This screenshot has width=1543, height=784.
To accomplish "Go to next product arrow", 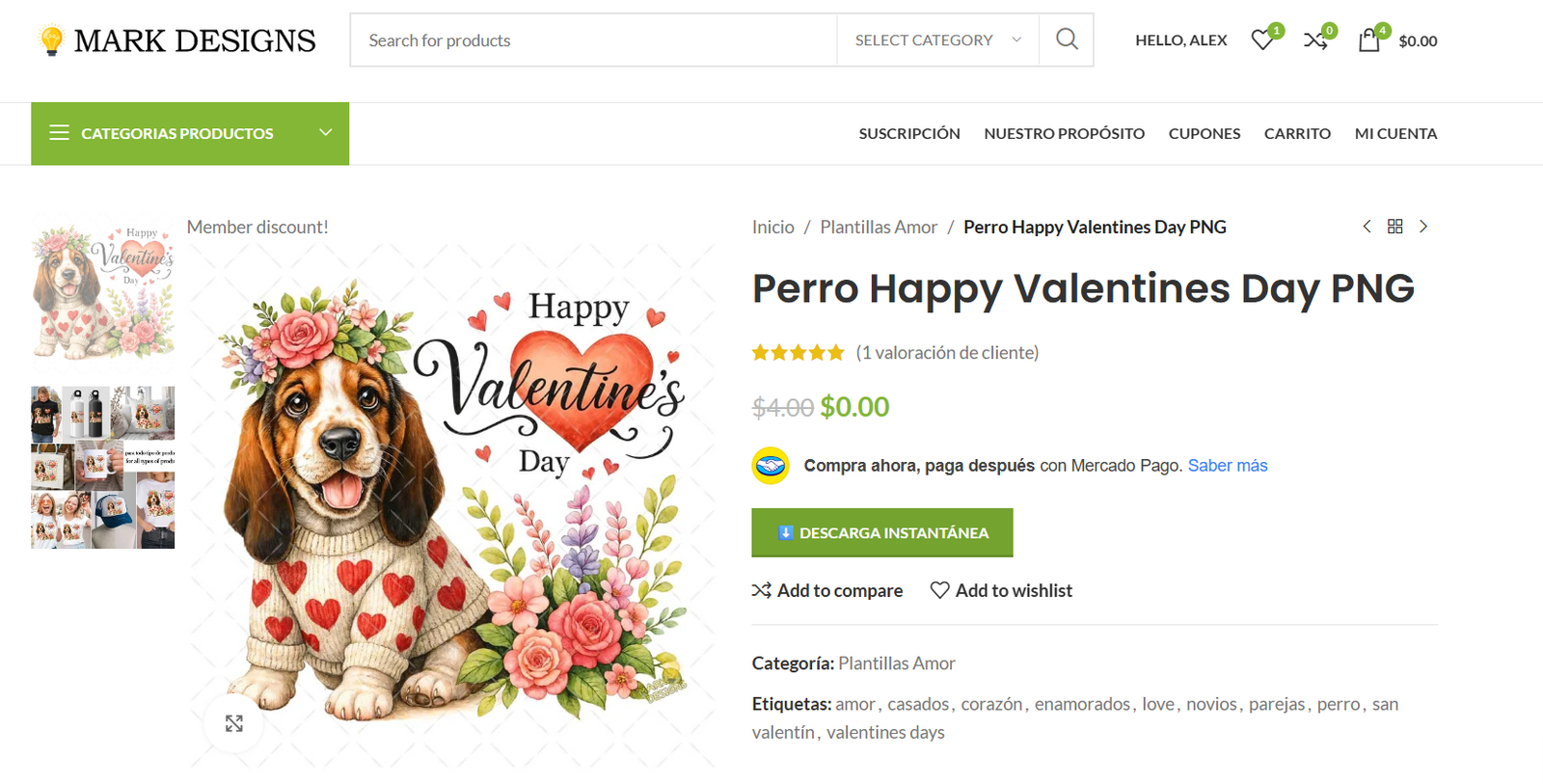I will point(1423,227).
